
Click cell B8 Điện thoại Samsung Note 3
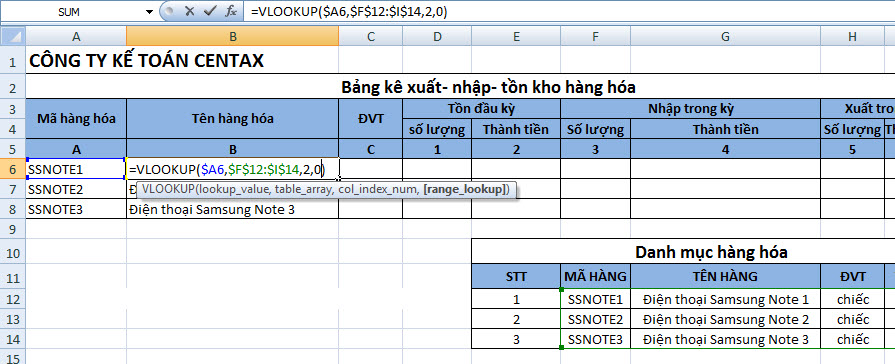pos(232,209)
